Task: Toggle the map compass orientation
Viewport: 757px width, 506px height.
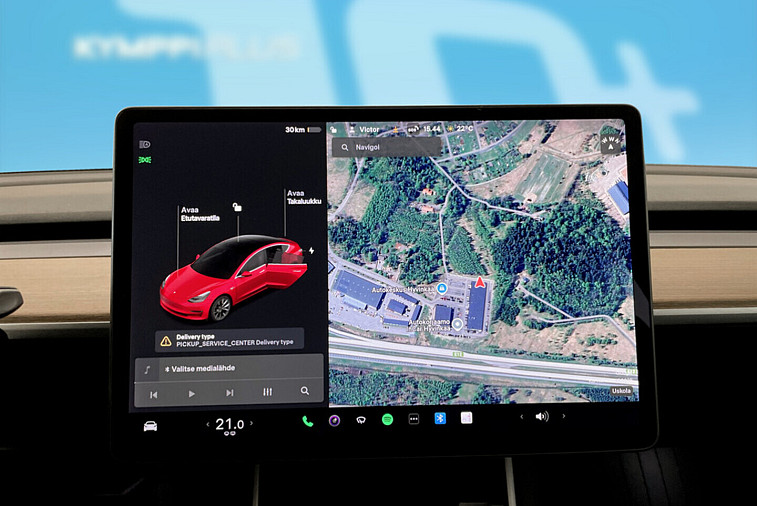Action: pyautogui.click(x=610, y=142)
